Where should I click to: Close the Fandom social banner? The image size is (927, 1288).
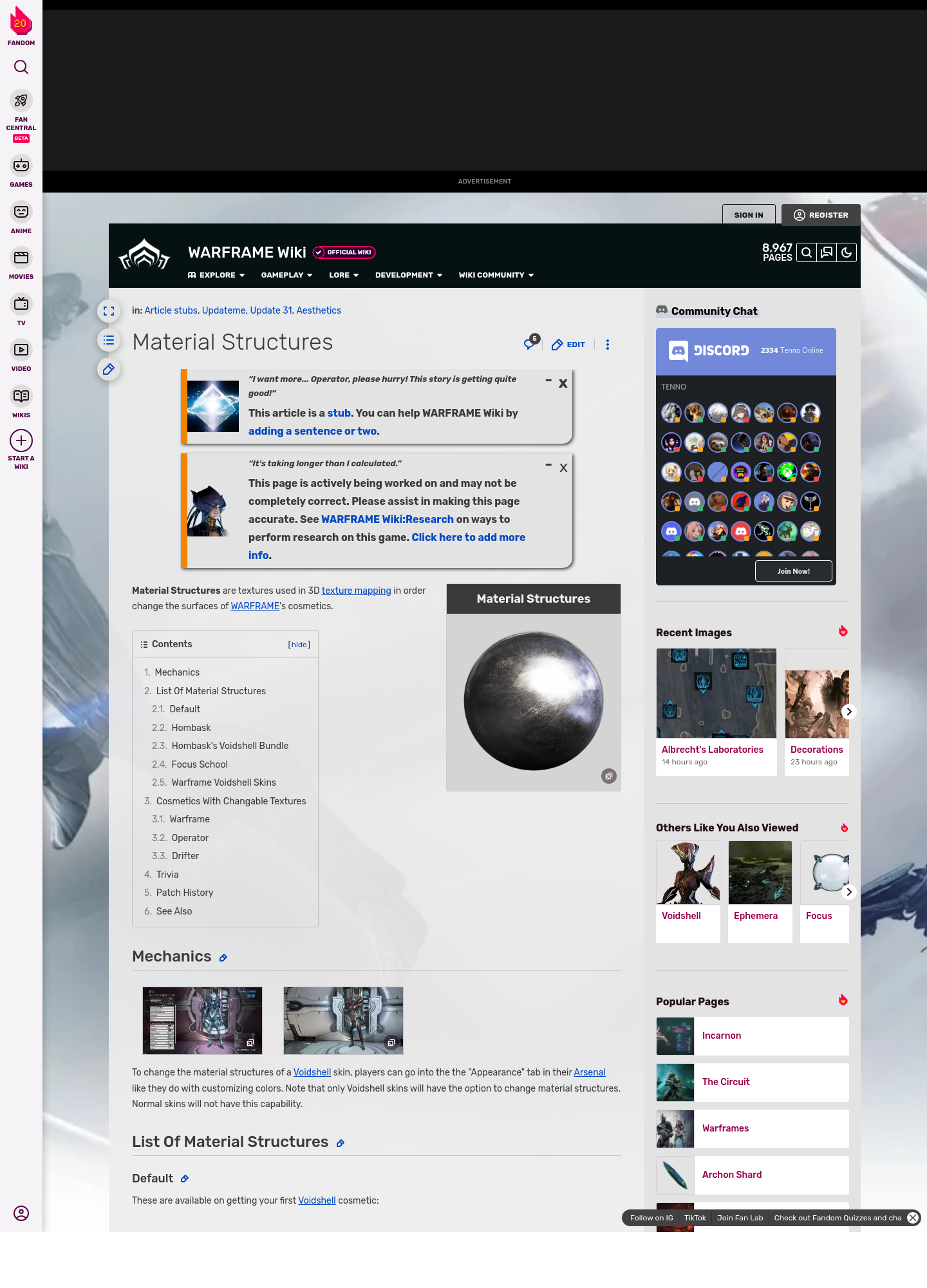tap(913, 1218)
